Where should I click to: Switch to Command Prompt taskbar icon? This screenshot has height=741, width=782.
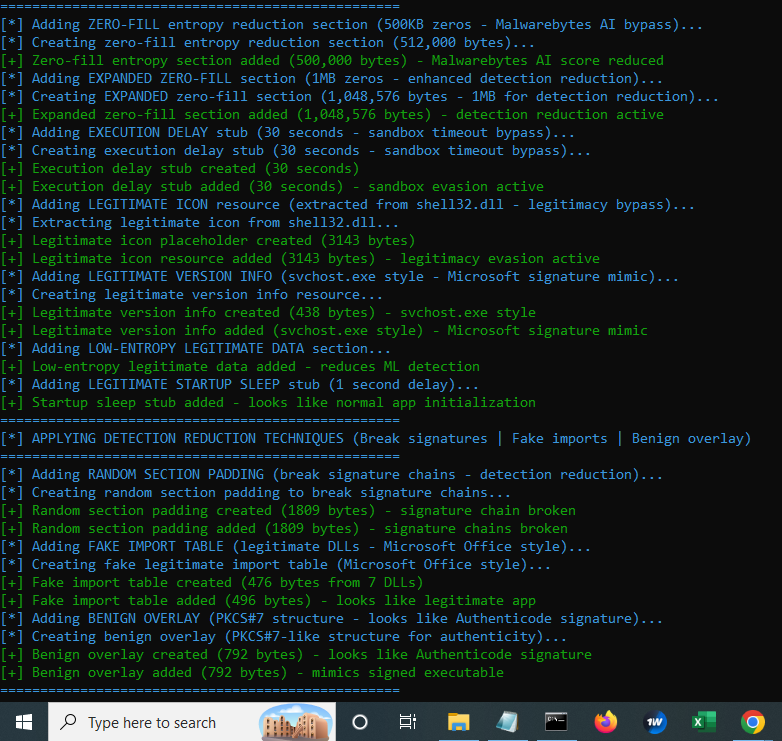click(x=556, y=722)
